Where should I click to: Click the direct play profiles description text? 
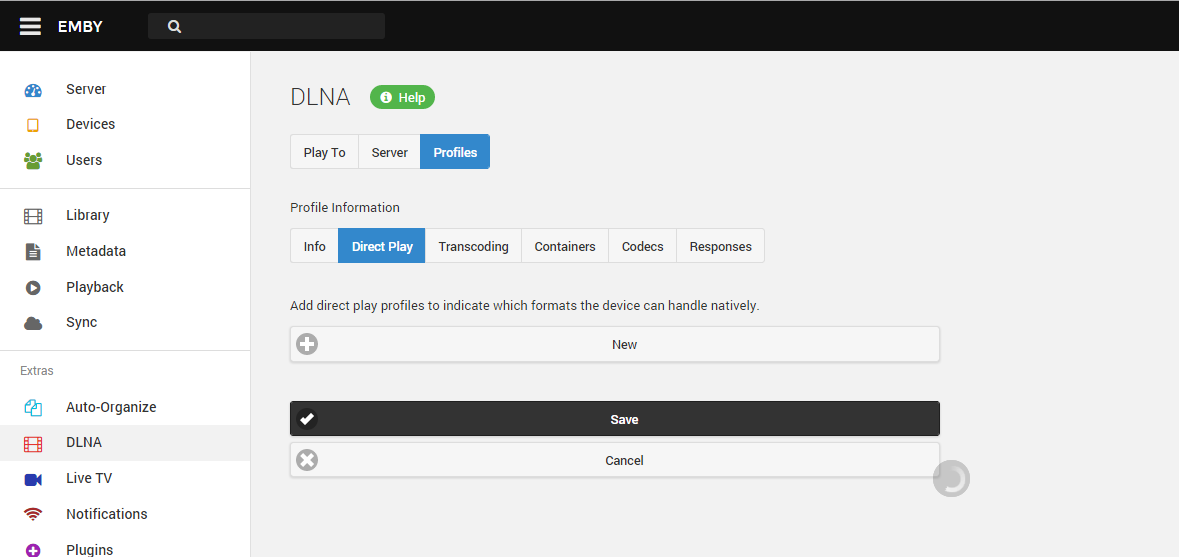tap(525, 306)
